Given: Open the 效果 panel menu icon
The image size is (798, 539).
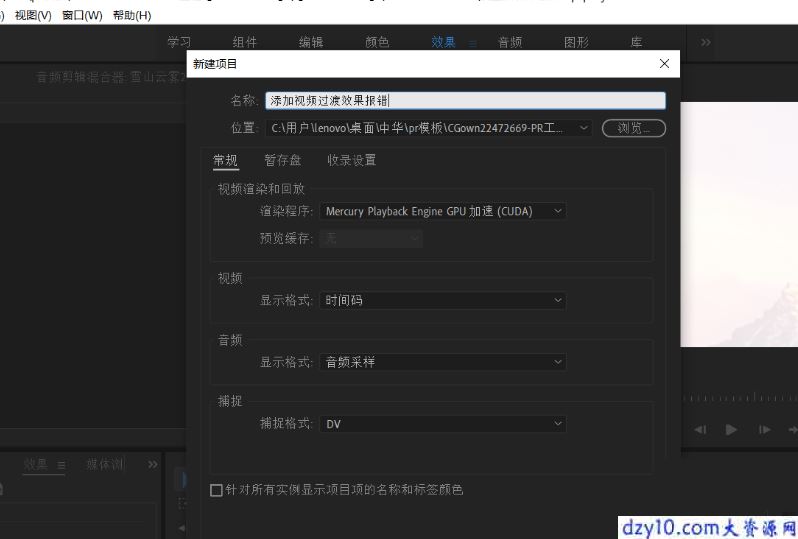Looking at the screenshot, I should pos(61,465).
